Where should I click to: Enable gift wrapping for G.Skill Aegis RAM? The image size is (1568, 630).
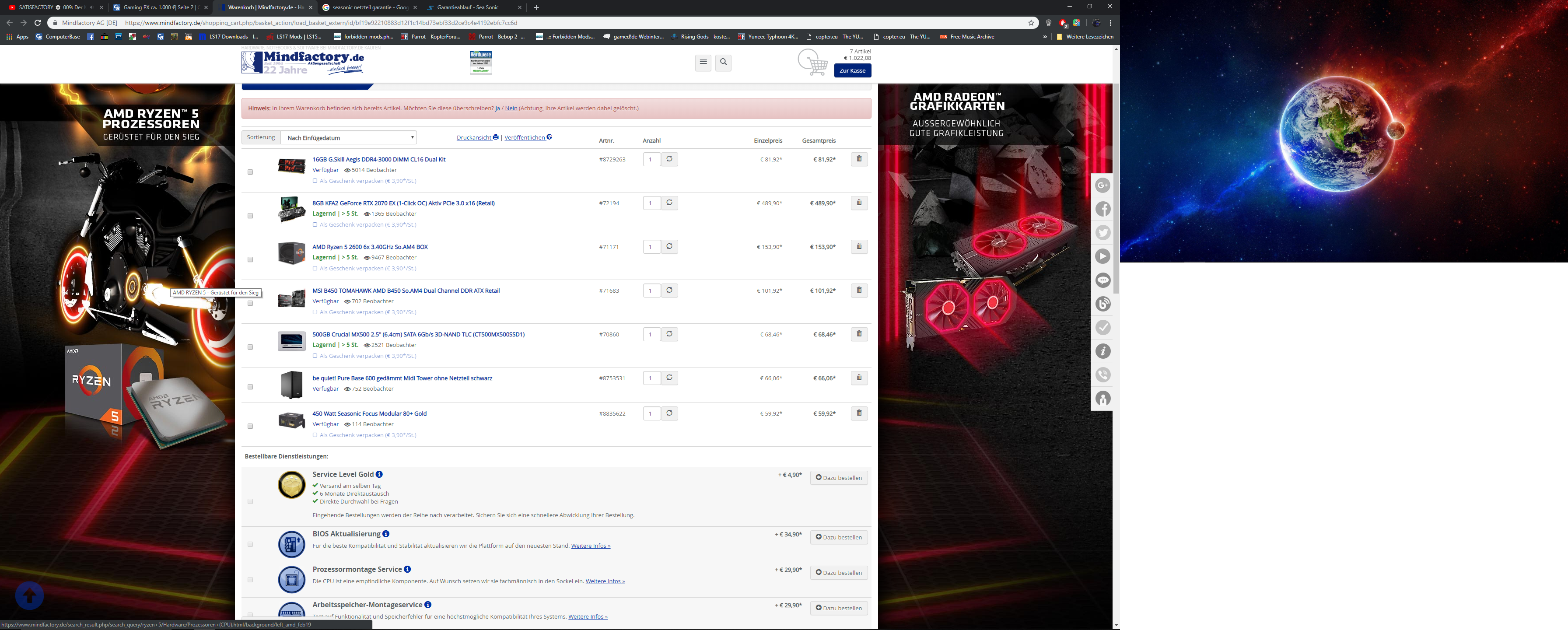point(315,181)
